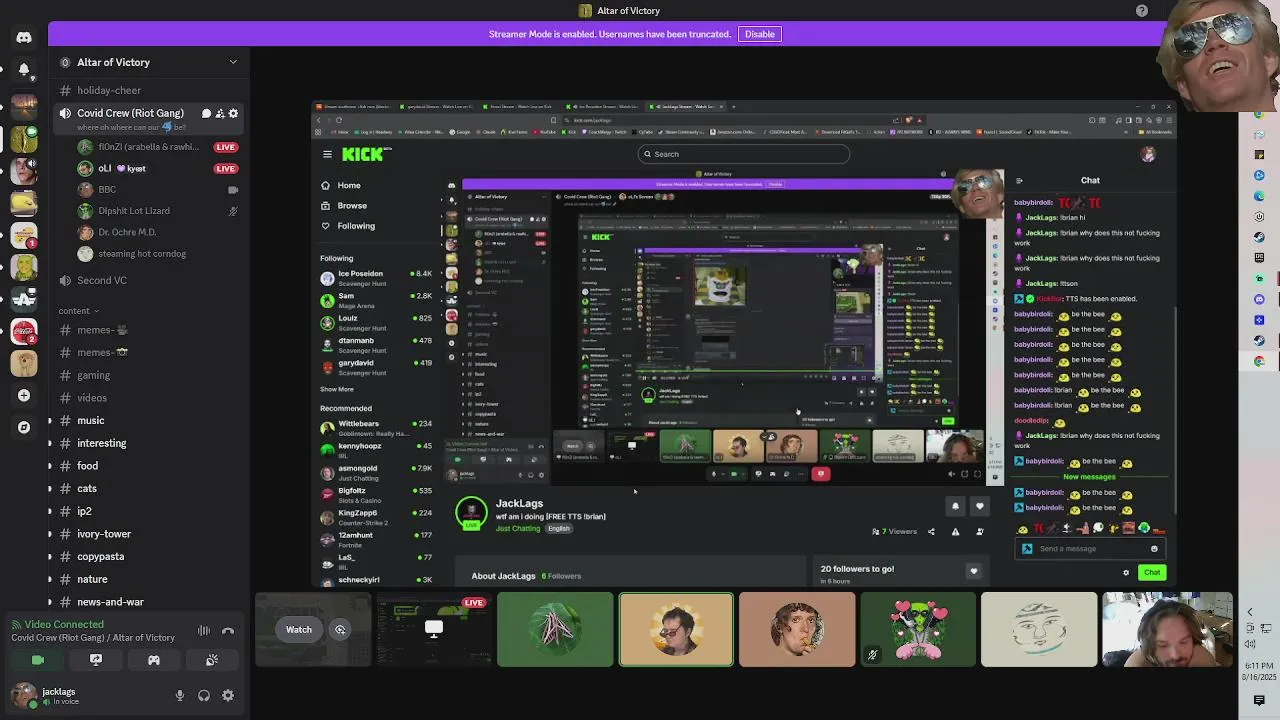
Task: Select the green leaf avatar participant tile
Action: tap(555, 629)
